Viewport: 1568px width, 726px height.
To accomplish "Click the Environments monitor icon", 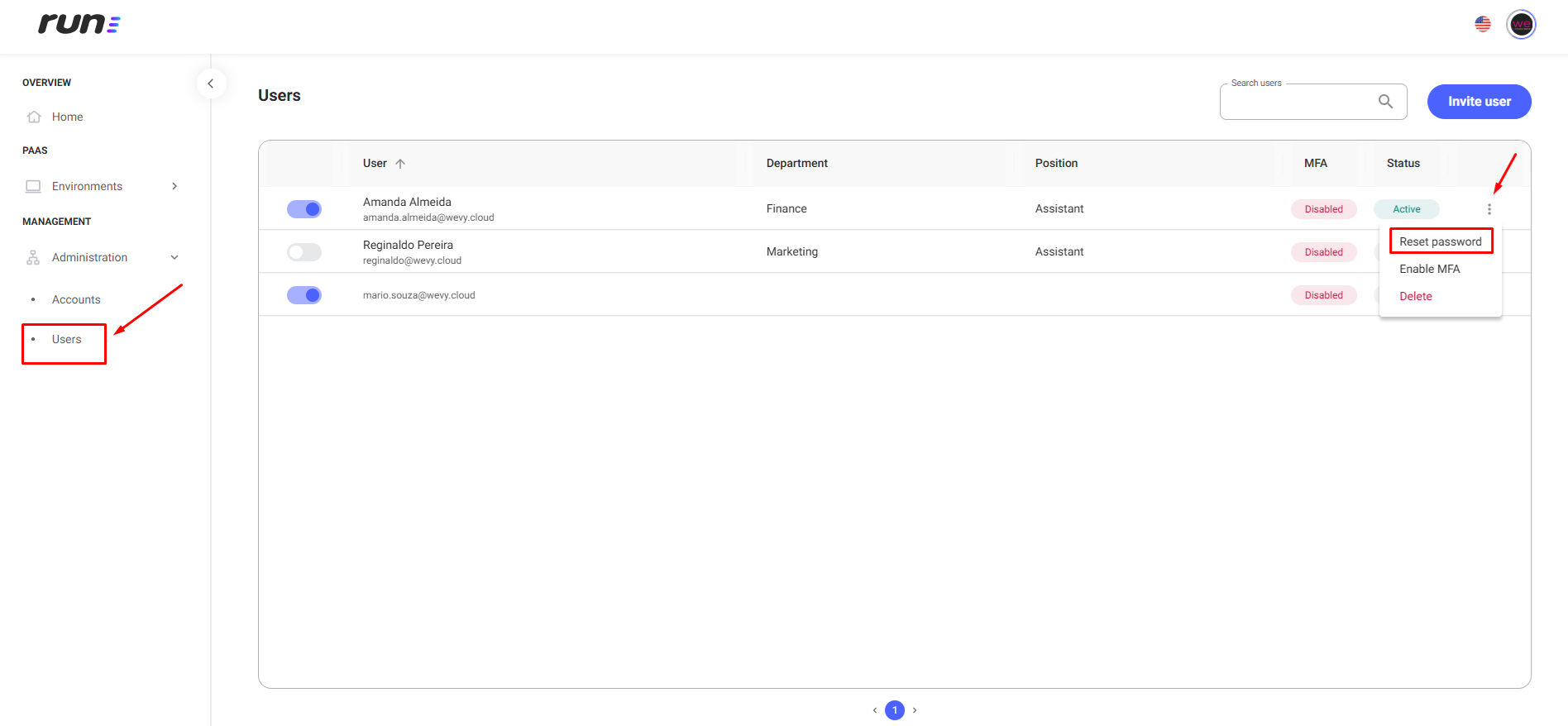I will coord(33,186).
